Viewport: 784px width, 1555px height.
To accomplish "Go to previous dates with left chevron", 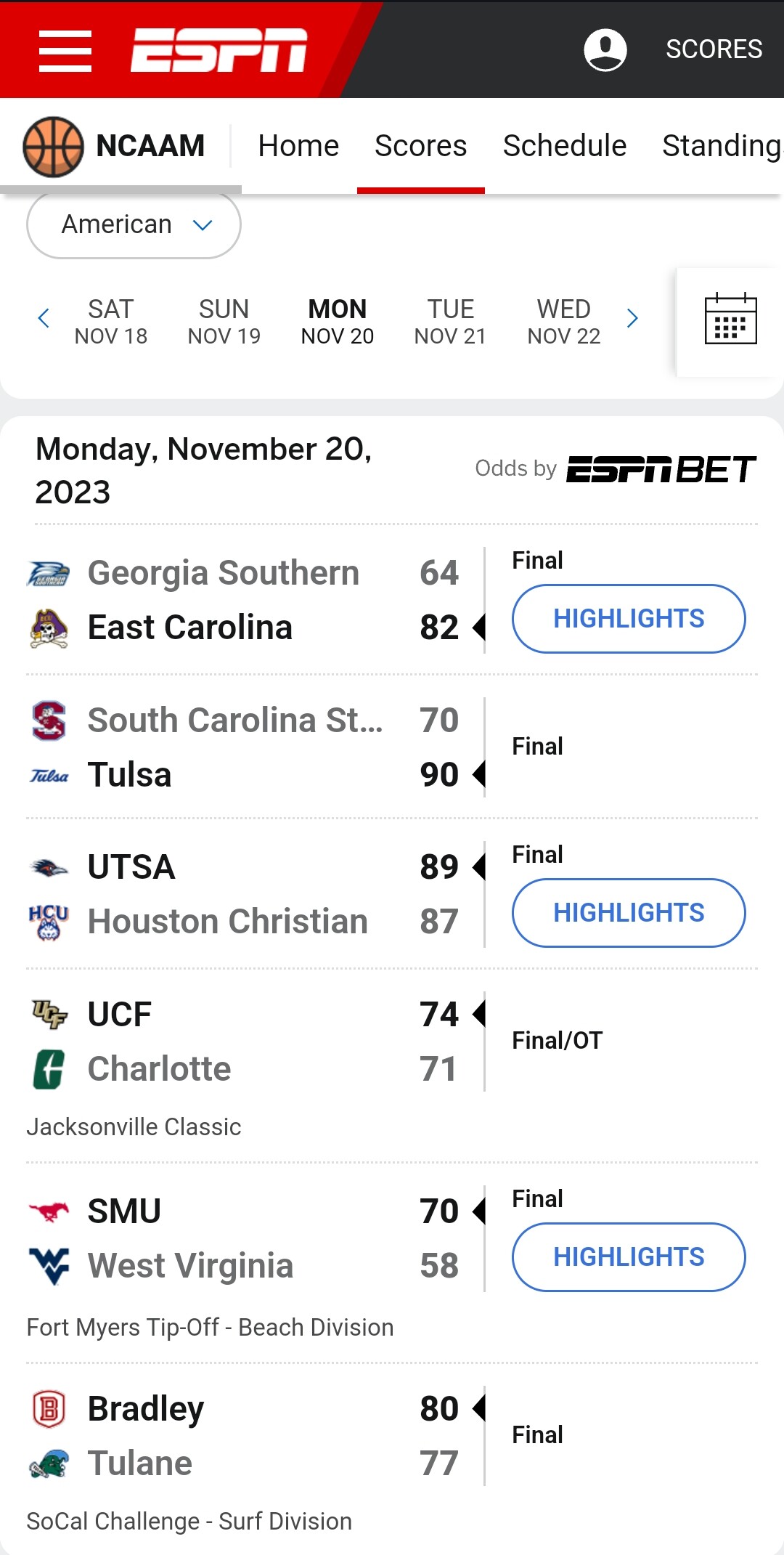I will (44, 318).
